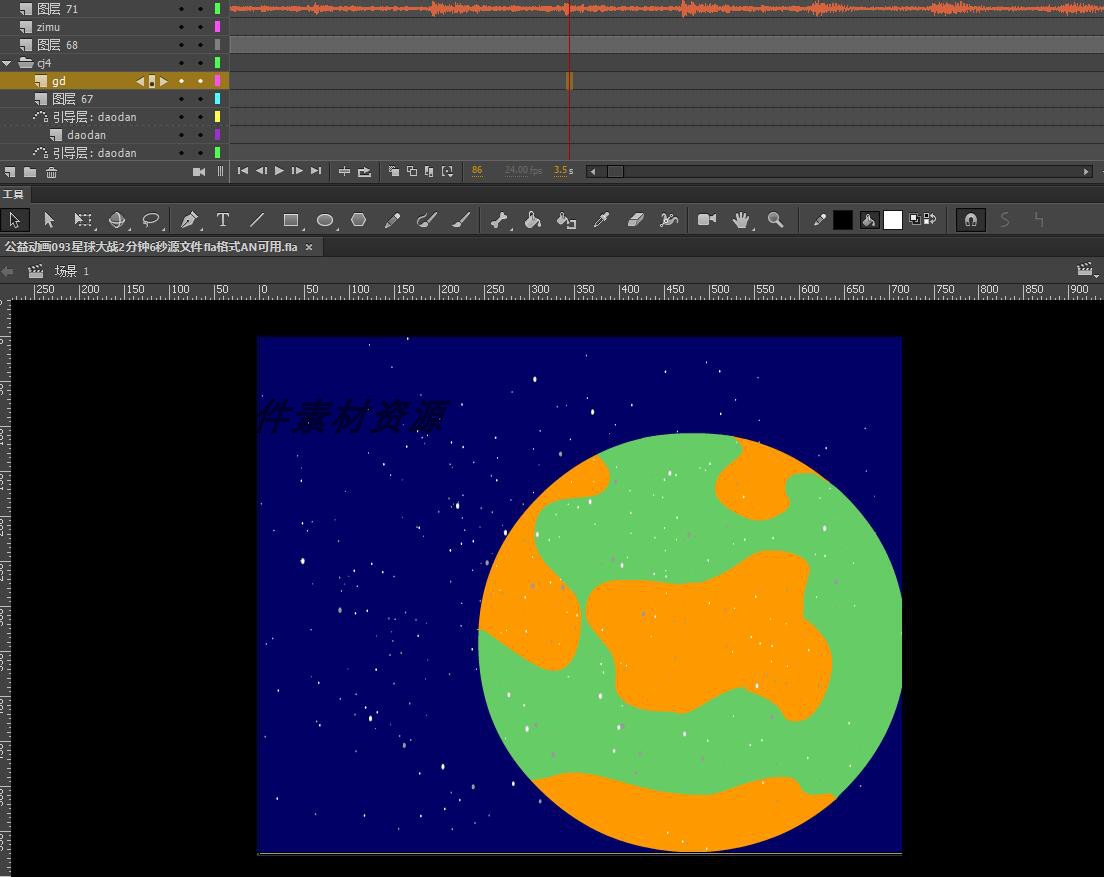Viewport: 1104px width, 877px height.
Task: Toggle the Loop playback button
Action: [364, 171]
